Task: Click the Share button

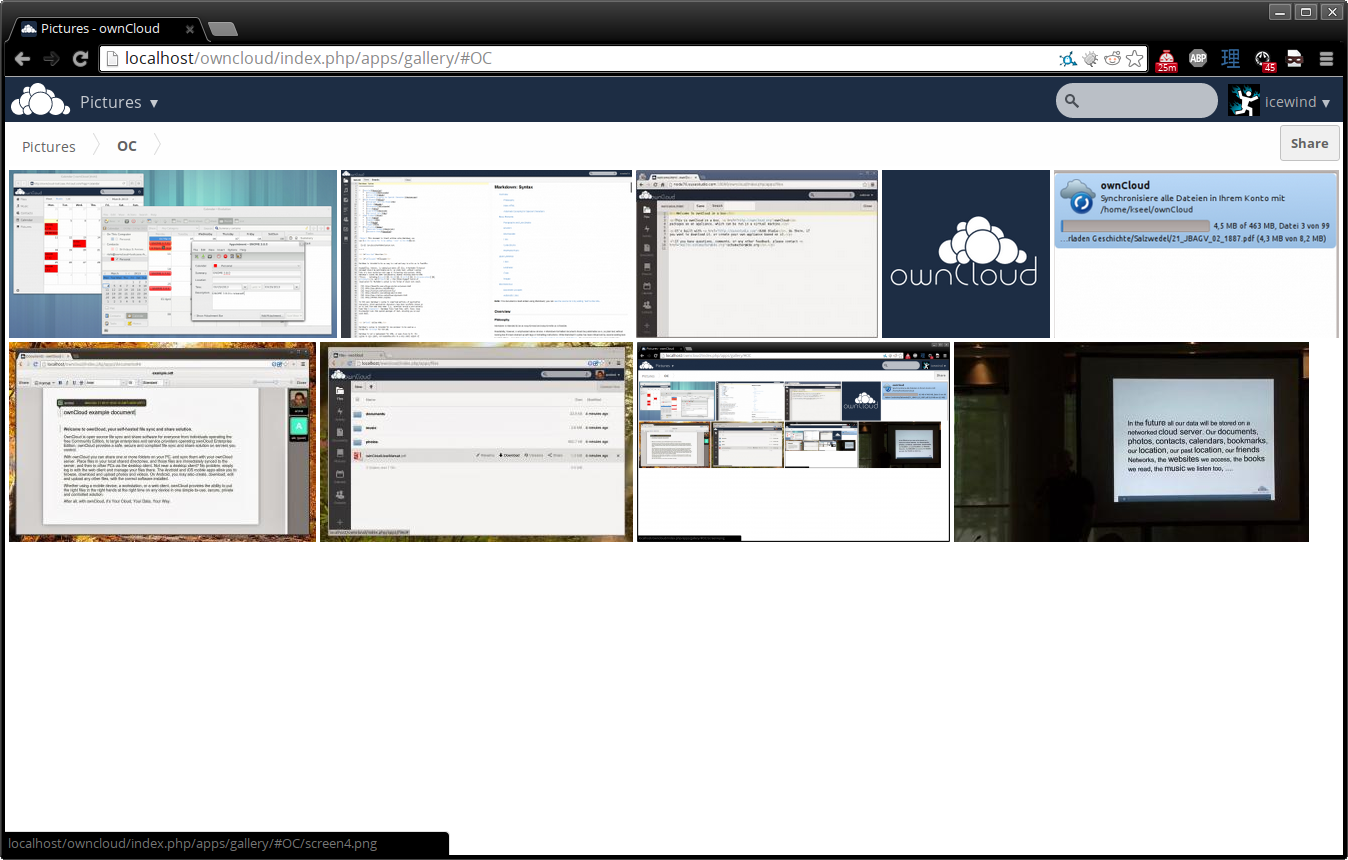Action: coord(1309,143)
